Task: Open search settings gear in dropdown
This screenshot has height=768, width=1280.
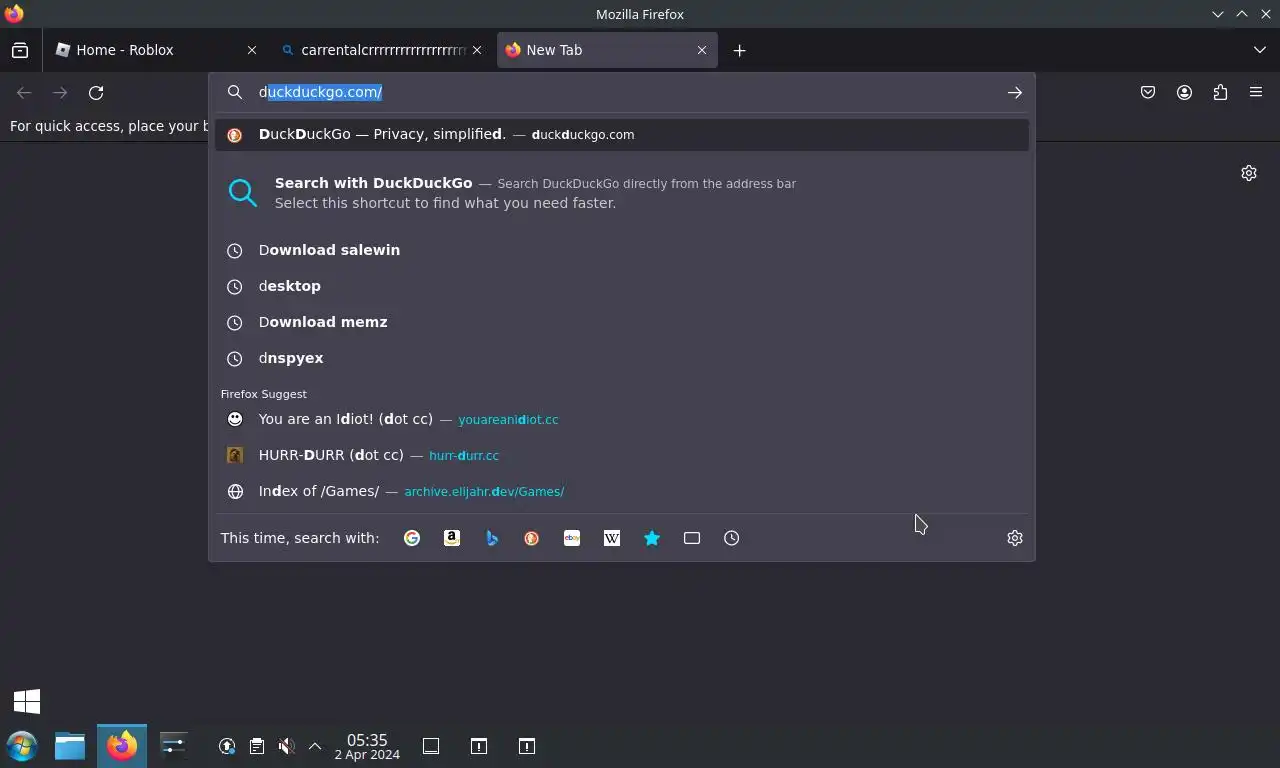Action: [x=1015, y=538]
